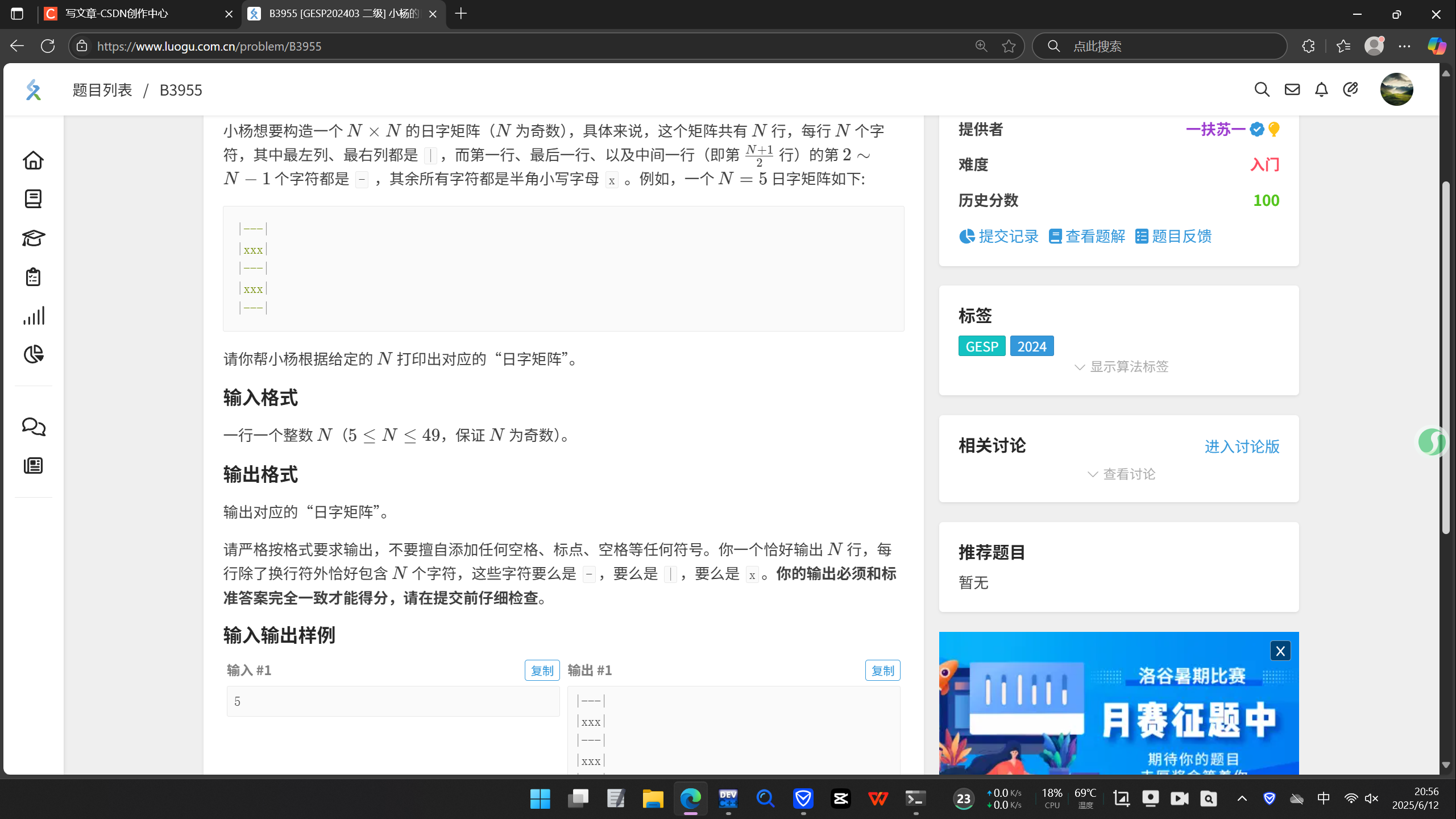
Task: Open the 进入讨论版 link
Action: [x=1242, y=446]
